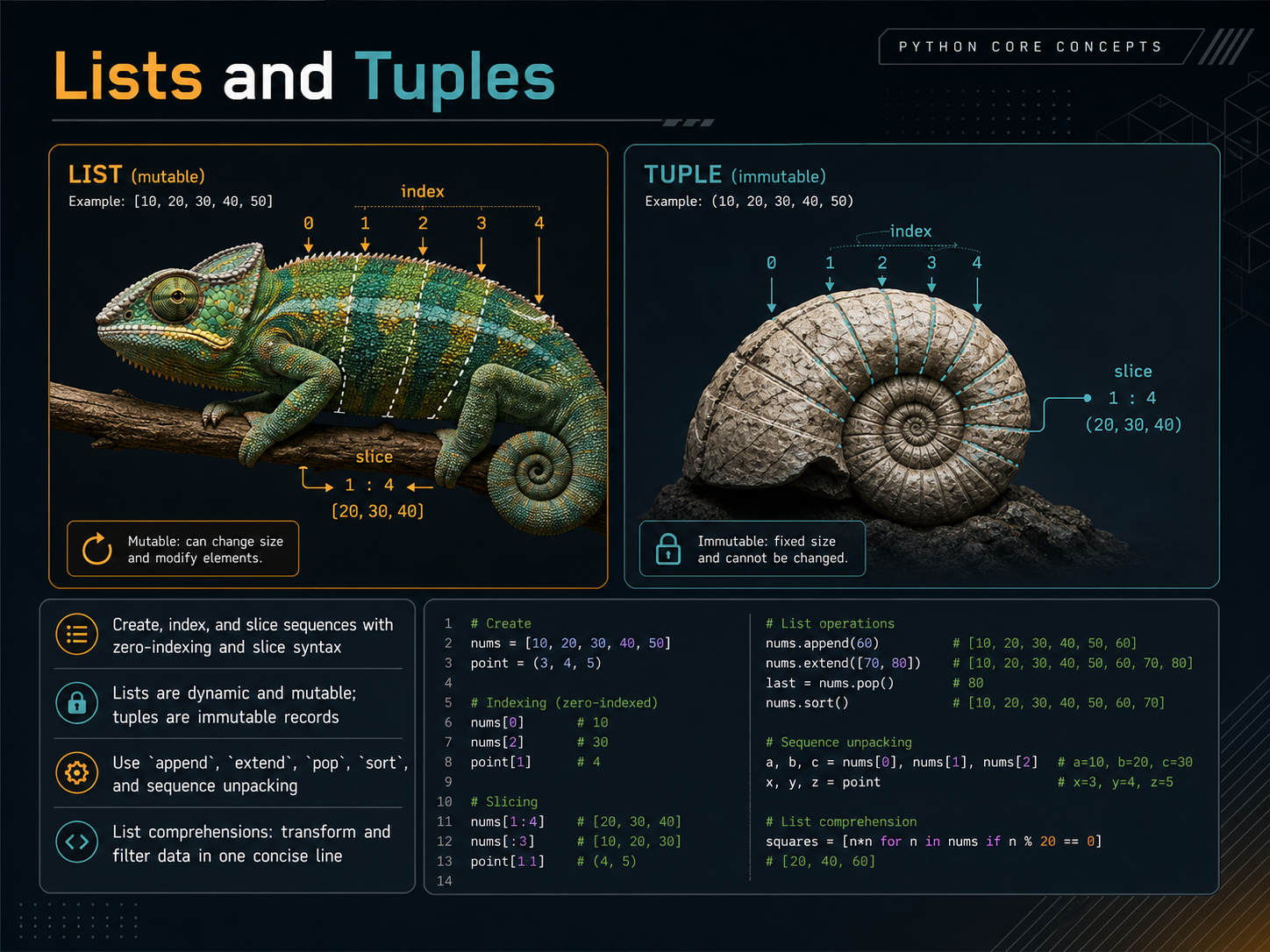This screenshot has height=952, width=1270.
Task: Click the "Example: [10, 20, 30, 40, 50]" line
Action: coord(171,202)
